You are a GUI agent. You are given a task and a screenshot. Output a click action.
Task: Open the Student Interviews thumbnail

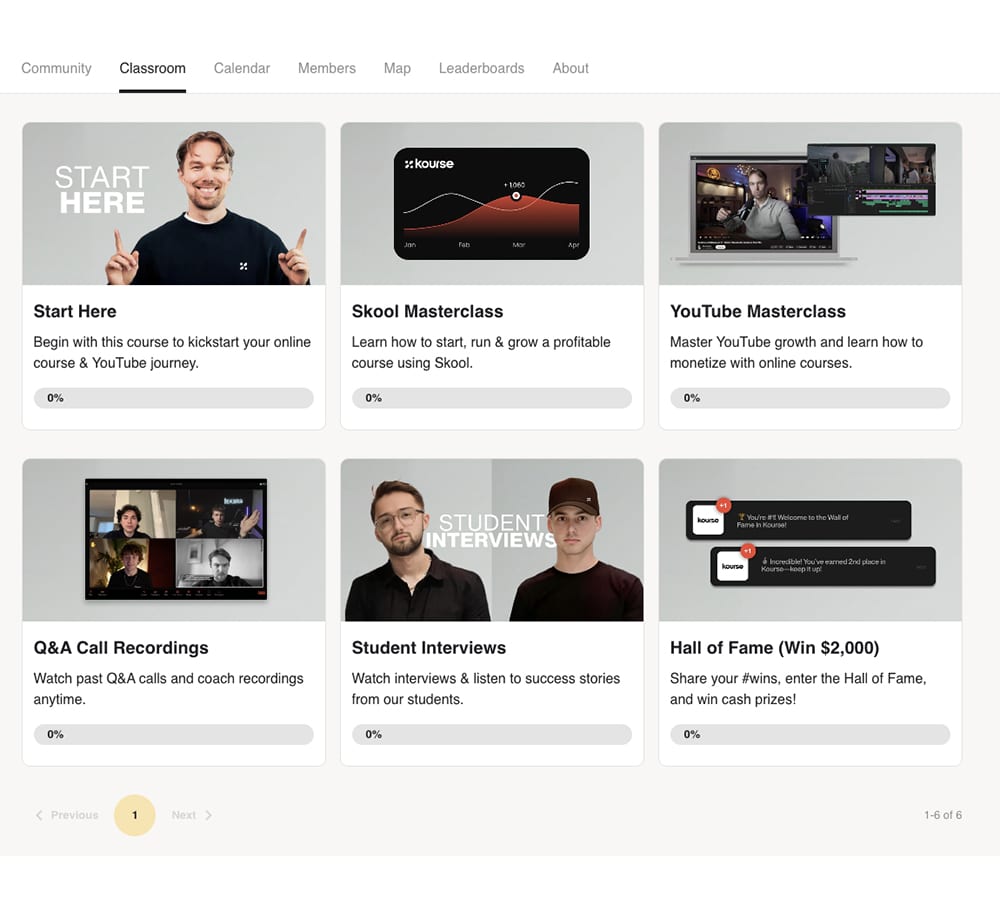492,540
